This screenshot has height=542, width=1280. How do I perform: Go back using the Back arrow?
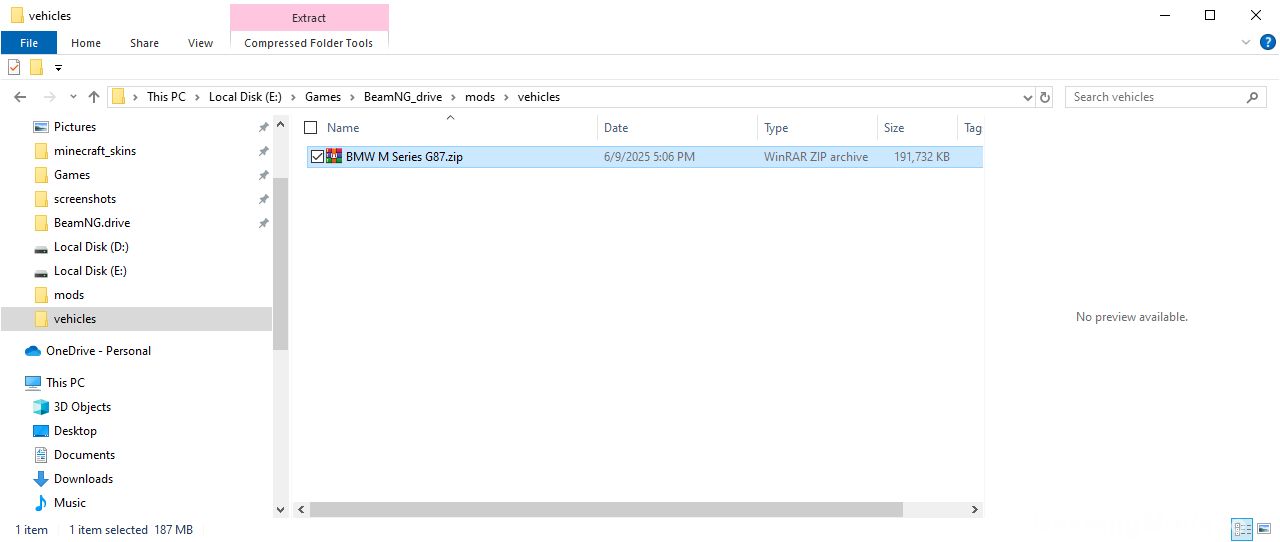[x=20, y=97]
